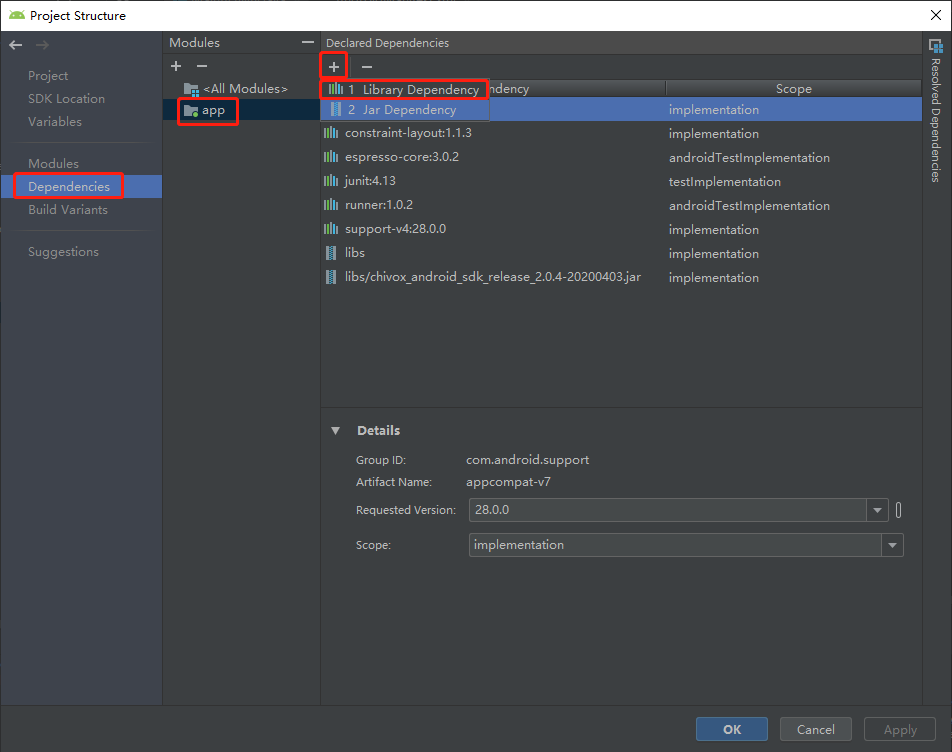Open the Variables section

pos(55,122)
